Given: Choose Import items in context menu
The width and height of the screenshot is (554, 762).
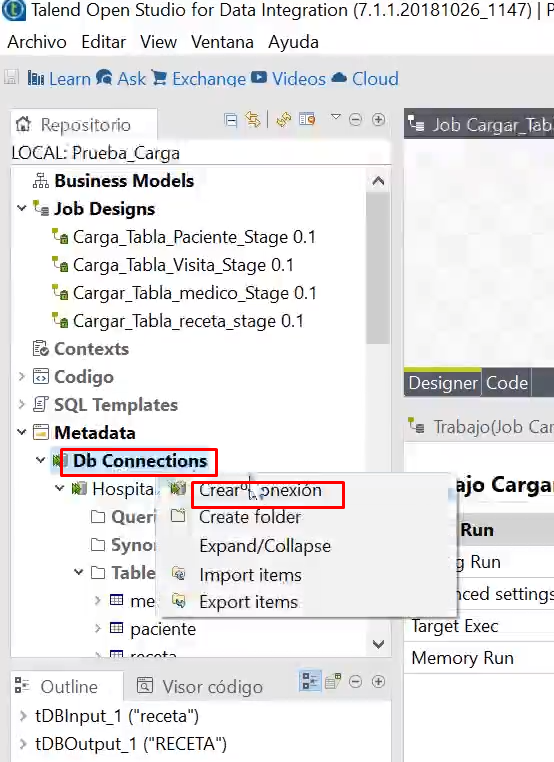Looking at the screenshot, I should [250, 575].
